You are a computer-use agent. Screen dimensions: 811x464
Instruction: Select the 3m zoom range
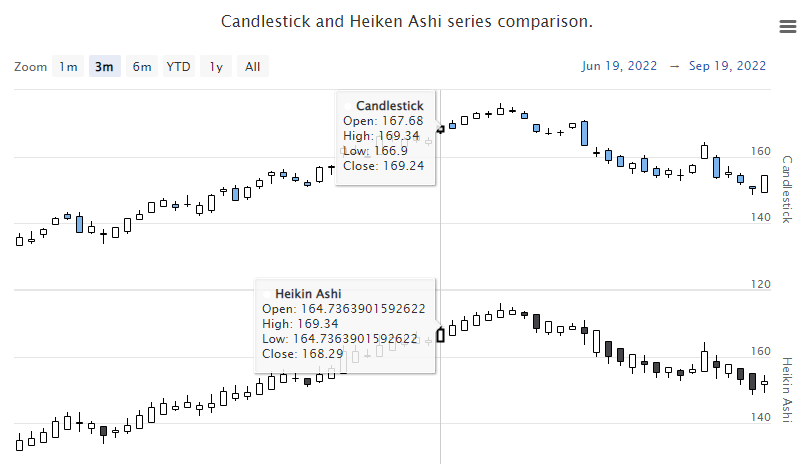[x=104, y=67]
